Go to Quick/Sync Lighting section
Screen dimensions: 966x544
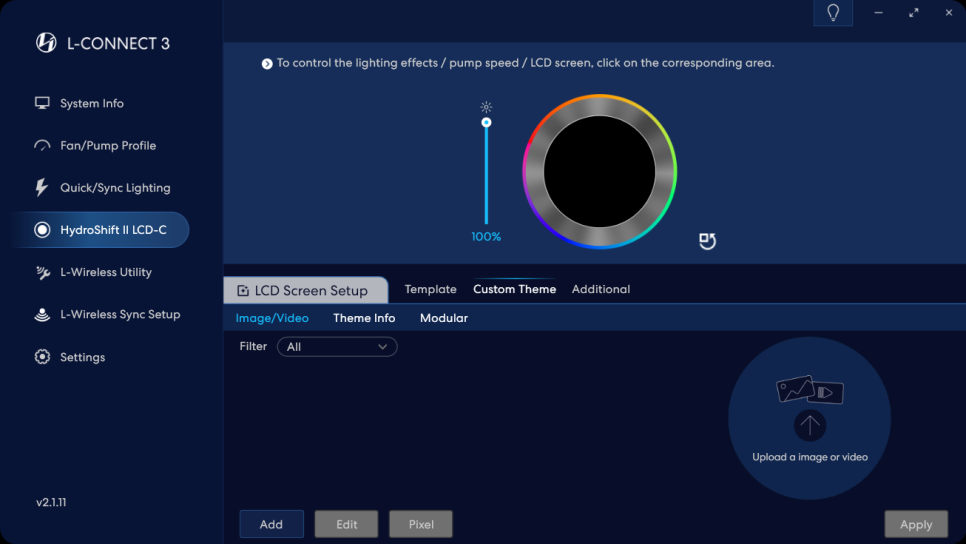[114, 188]
